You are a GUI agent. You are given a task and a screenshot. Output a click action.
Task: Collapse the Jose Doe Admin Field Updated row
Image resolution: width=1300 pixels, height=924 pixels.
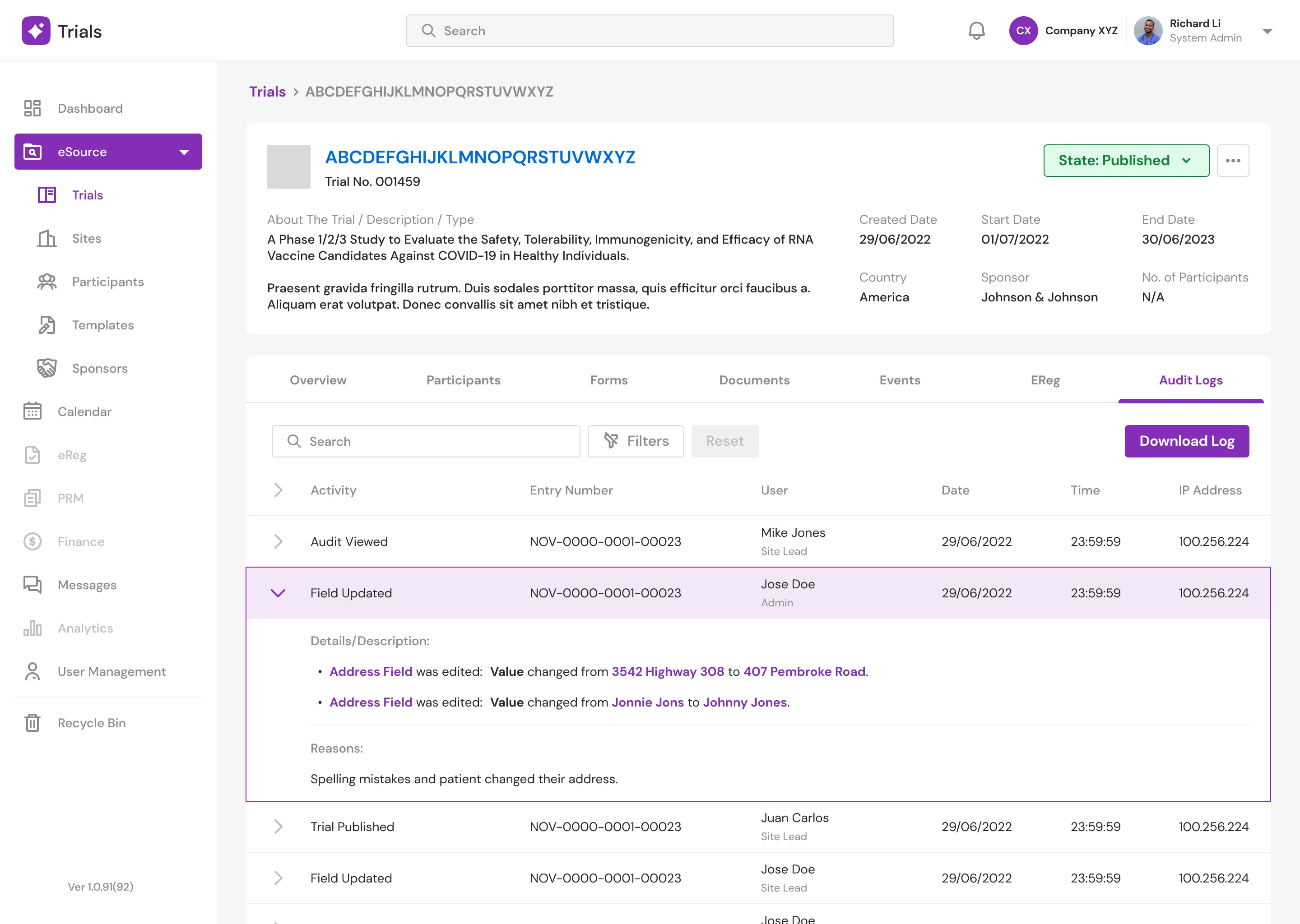click(x=278, y=593)
